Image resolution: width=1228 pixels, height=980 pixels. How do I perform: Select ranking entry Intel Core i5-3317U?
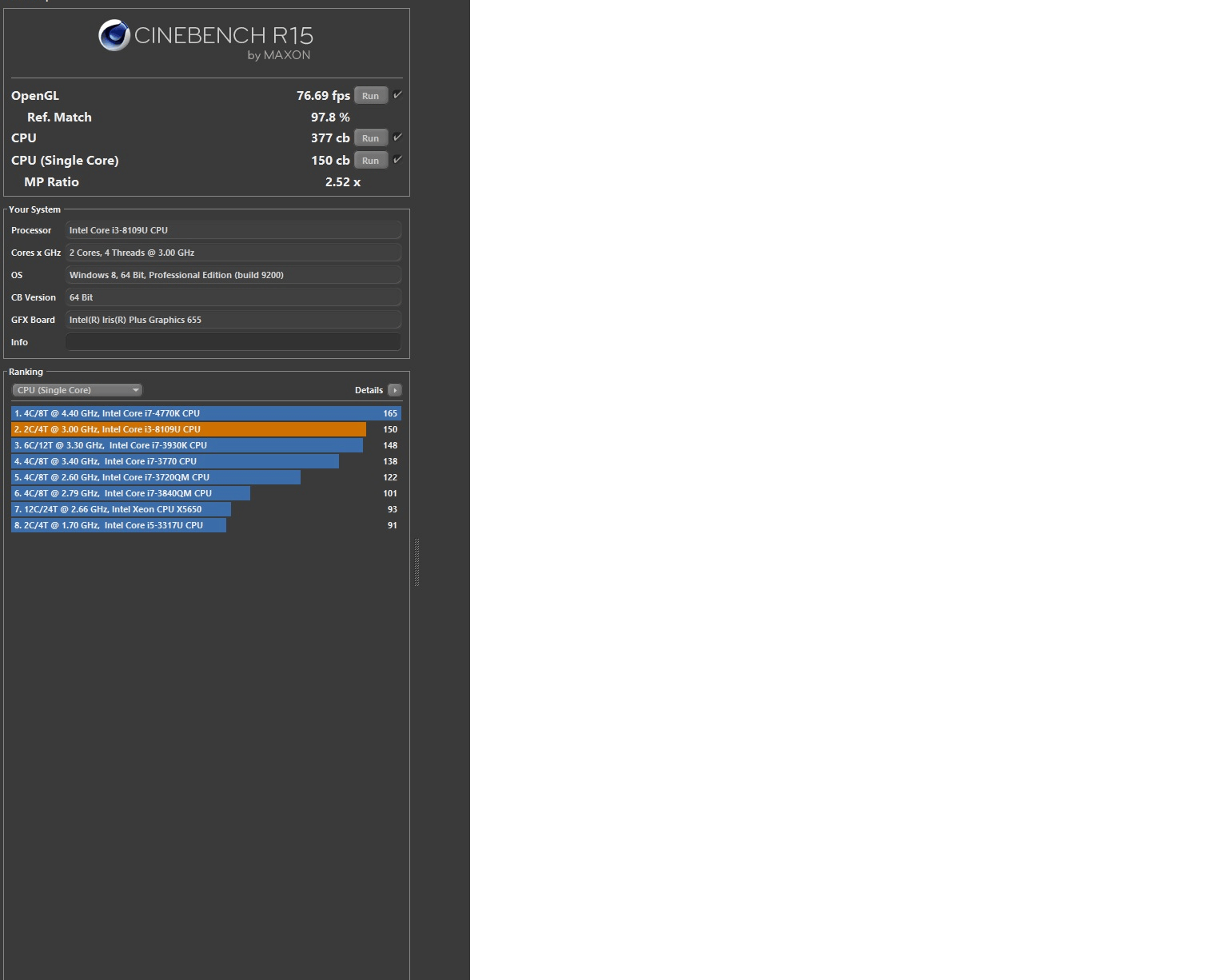click(206, 525)
